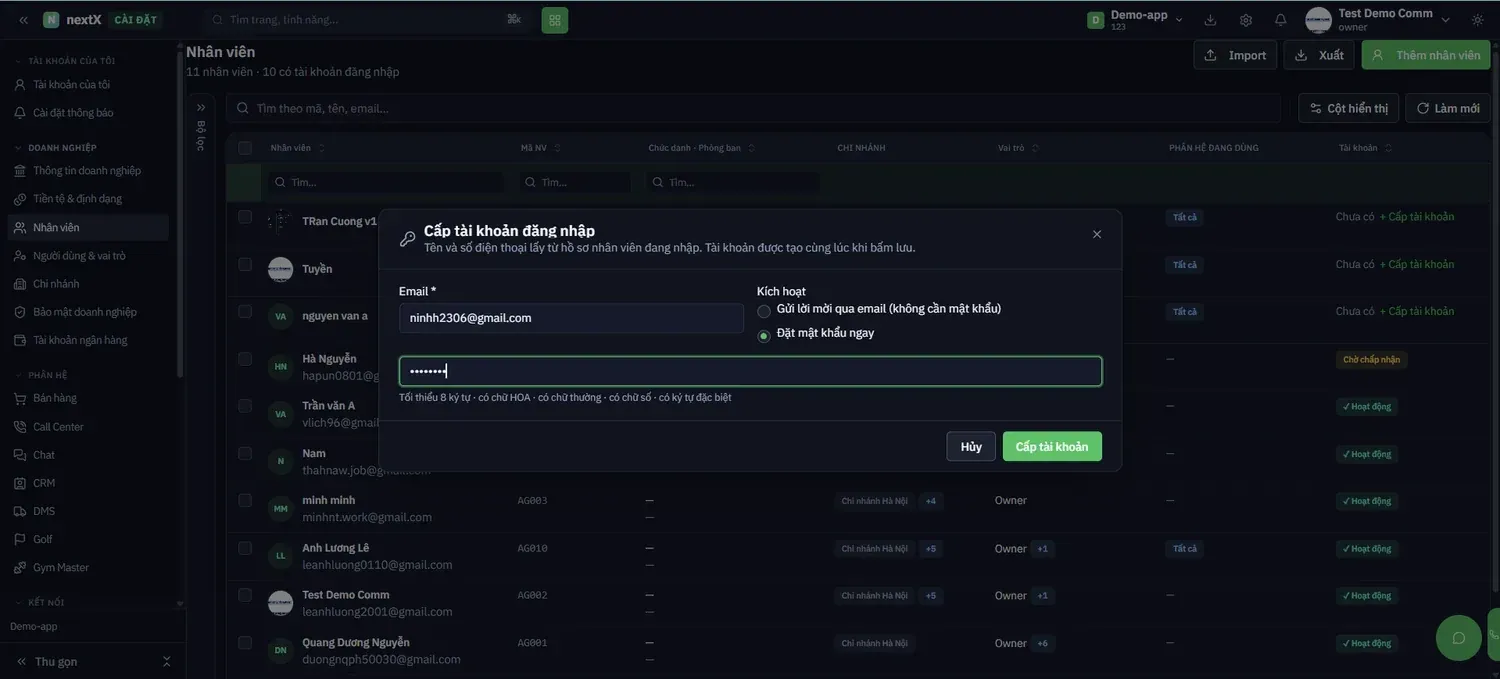Tick the select-all checkbox in table header

coord(245,148)
